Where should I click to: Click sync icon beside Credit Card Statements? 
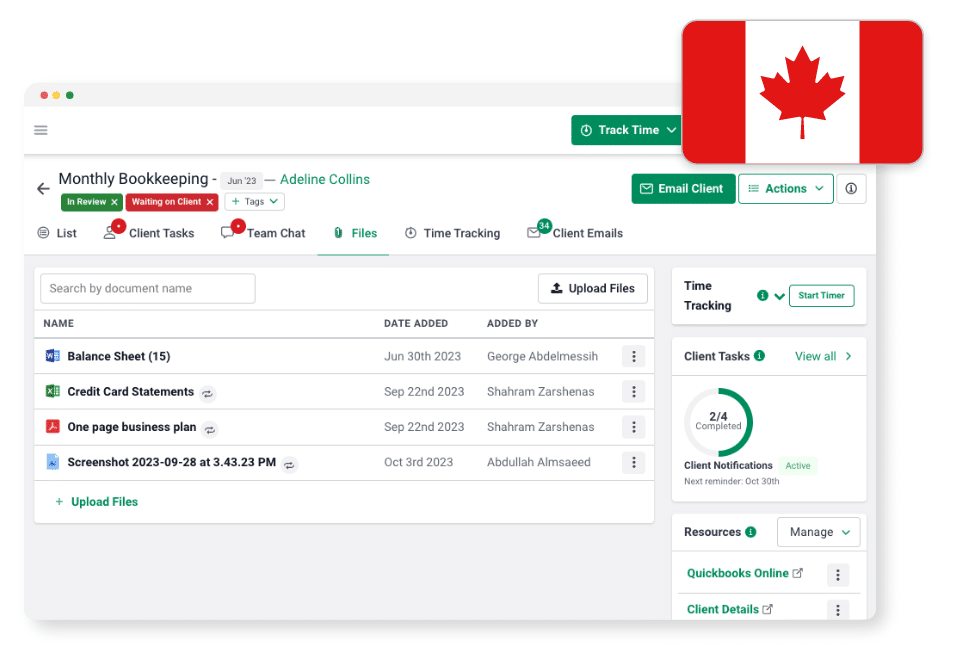click(x=207, y=393)
